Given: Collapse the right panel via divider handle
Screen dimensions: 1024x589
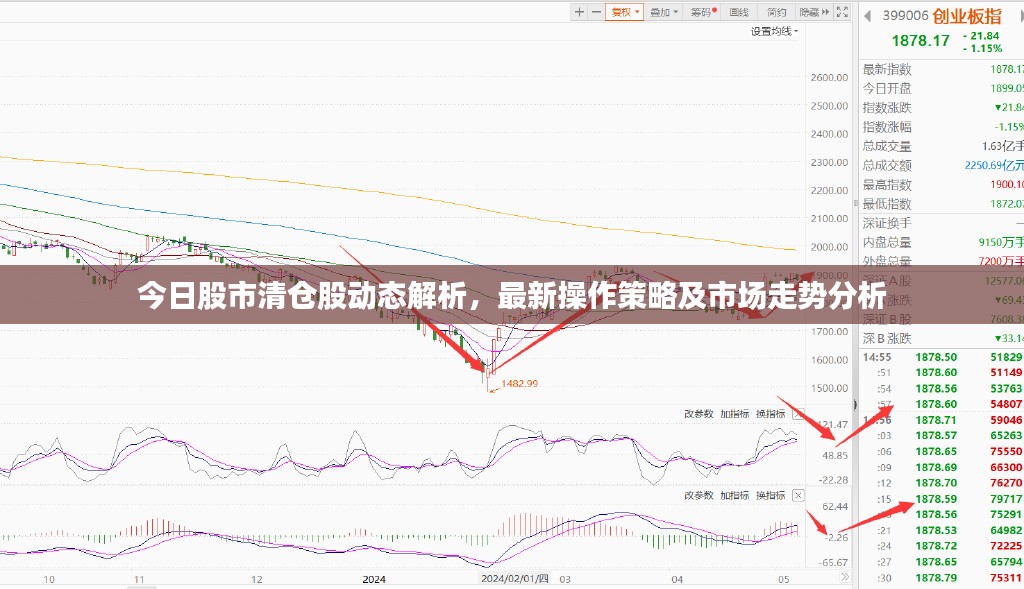Looking at the screenshot, I should [x=855, y=405].
